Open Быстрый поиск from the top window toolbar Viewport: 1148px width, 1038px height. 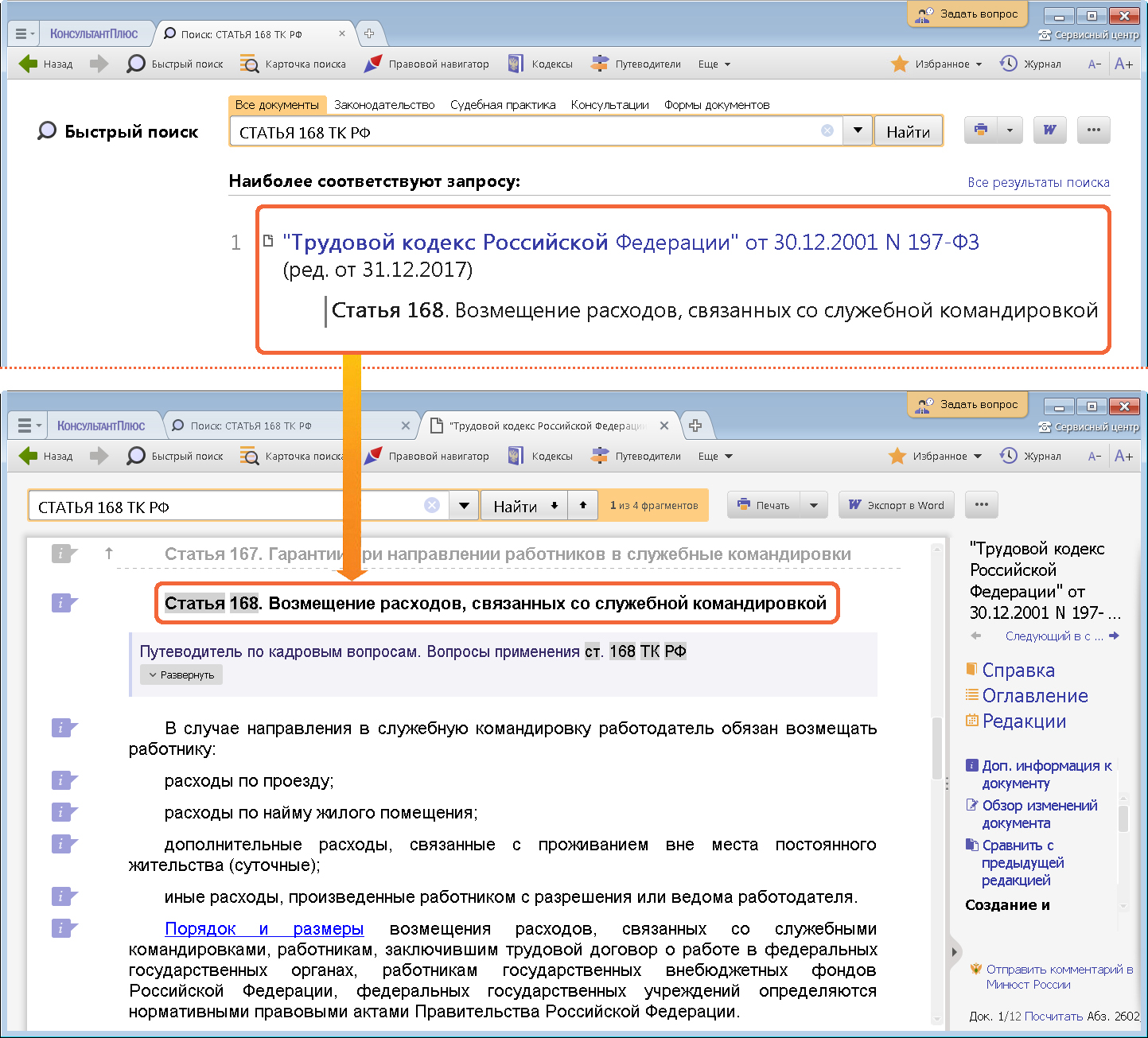[x=175, y=64]
